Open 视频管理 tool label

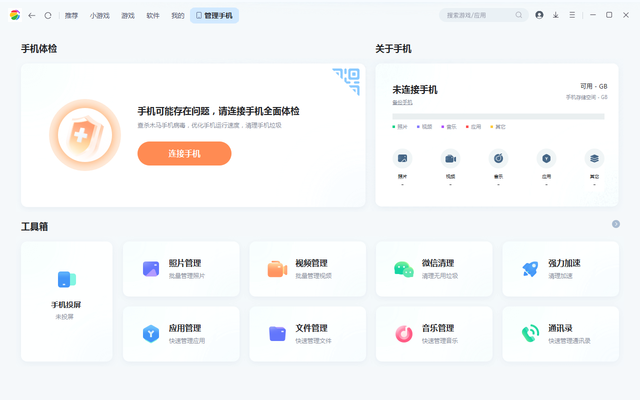(x=311, y=263)
